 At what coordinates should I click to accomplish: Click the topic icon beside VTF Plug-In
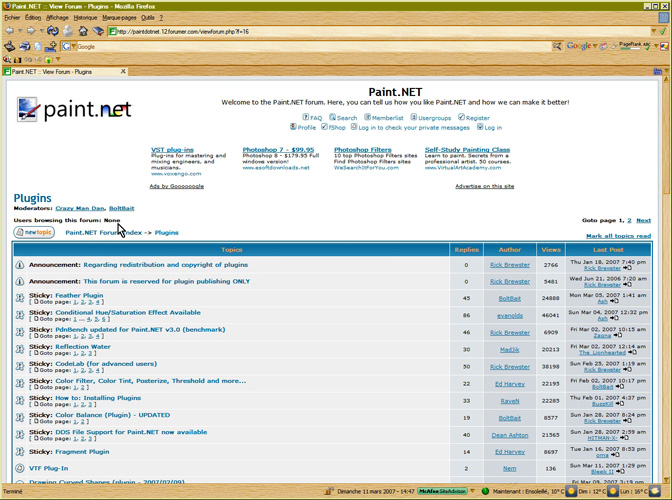(19, 468)
